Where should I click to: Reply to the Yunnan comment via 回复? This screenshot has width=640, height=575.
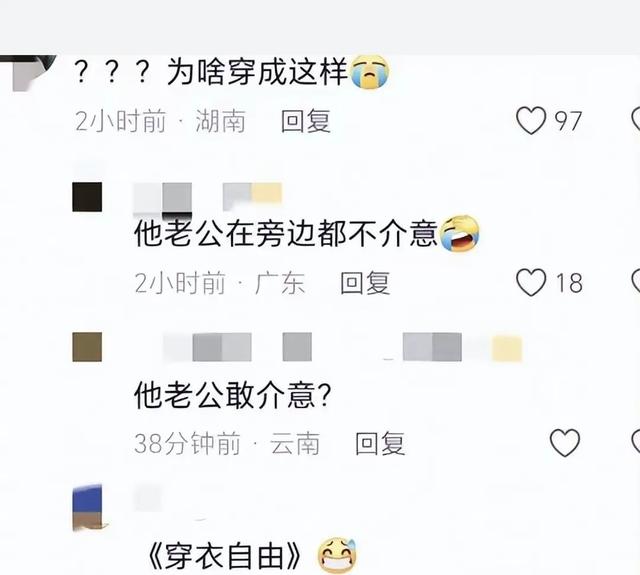coord(380,444)
